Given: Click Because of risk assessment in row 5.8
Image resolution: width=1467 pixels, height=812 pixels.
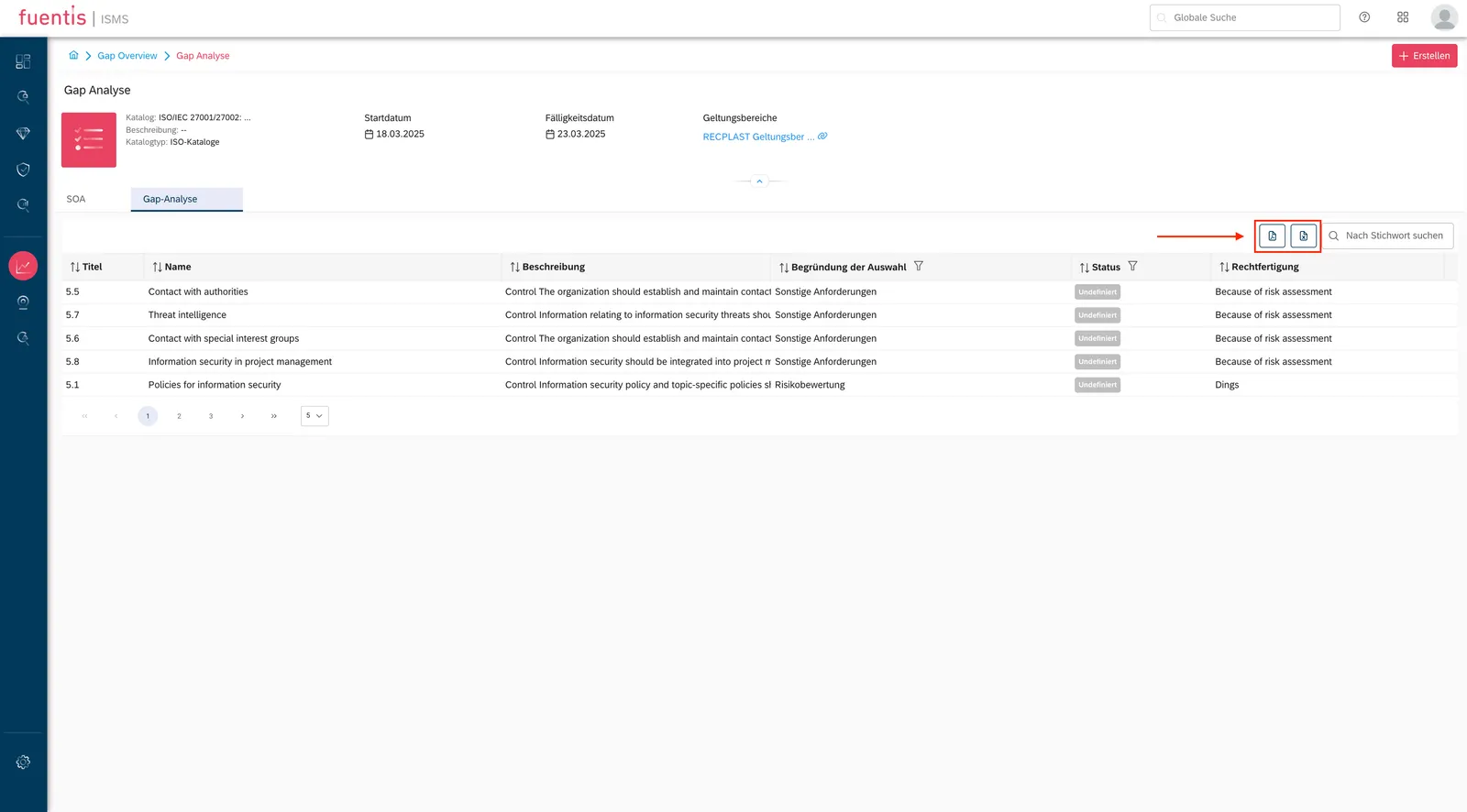Looking at the screenshot, I should click(x=1274, y=362).
